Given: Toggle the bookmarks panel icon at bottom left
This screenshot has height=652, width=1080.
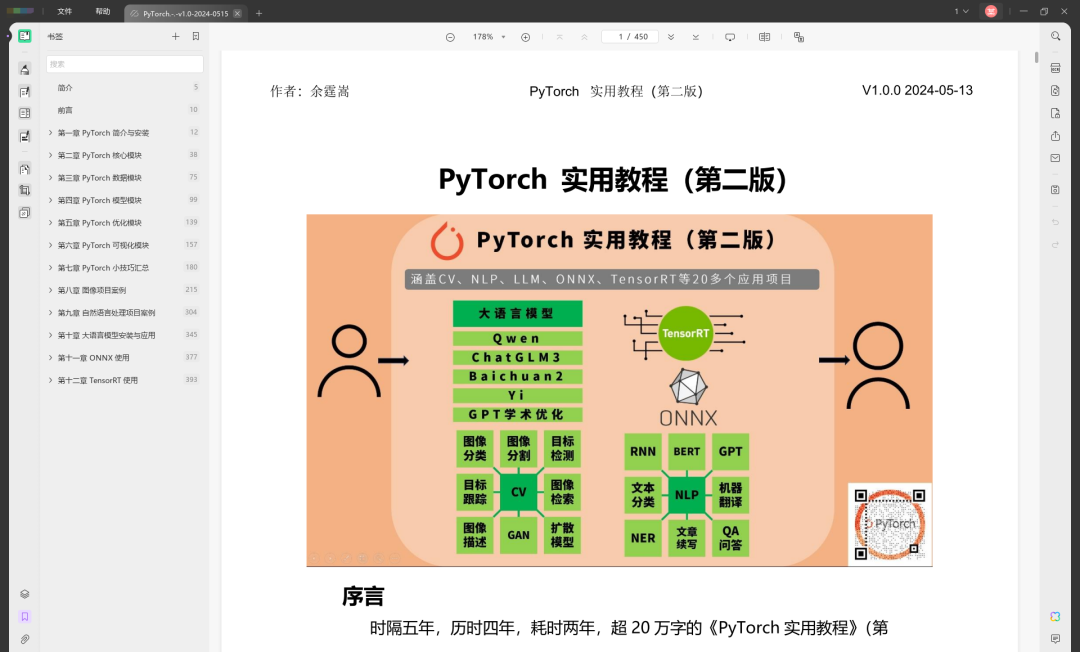Looking at the screenshot, I should pos(25,617).
